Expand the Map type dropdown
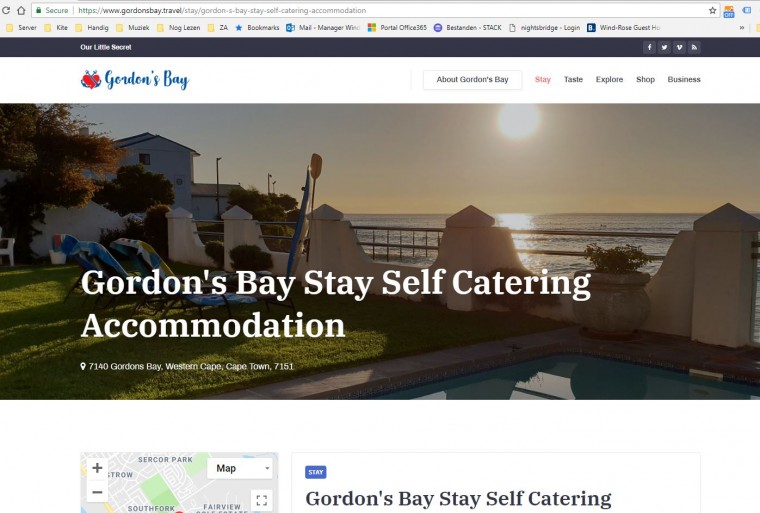This screenshot has height=513, width=760. tap(240, 468)
